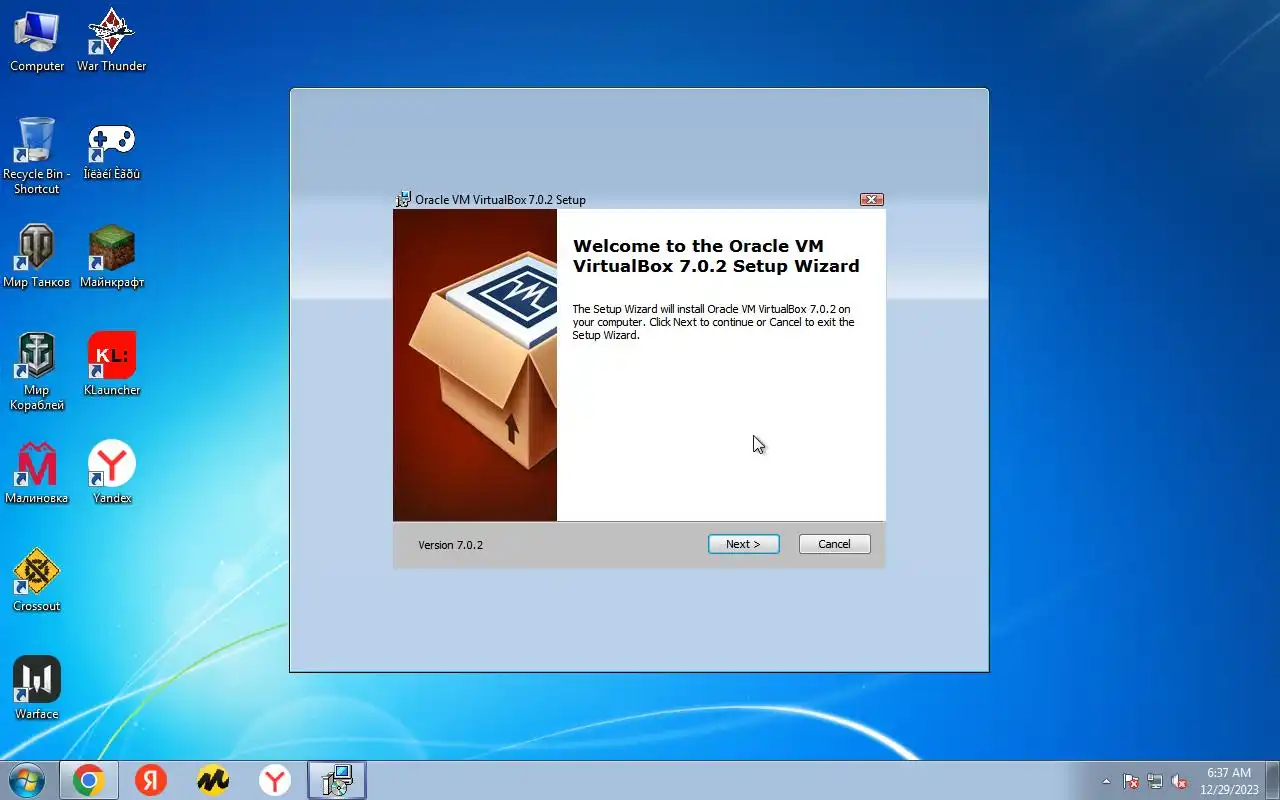Open the network tray icon
Viewport: 1280px width, 800px height.
(x=1155, y=781)
